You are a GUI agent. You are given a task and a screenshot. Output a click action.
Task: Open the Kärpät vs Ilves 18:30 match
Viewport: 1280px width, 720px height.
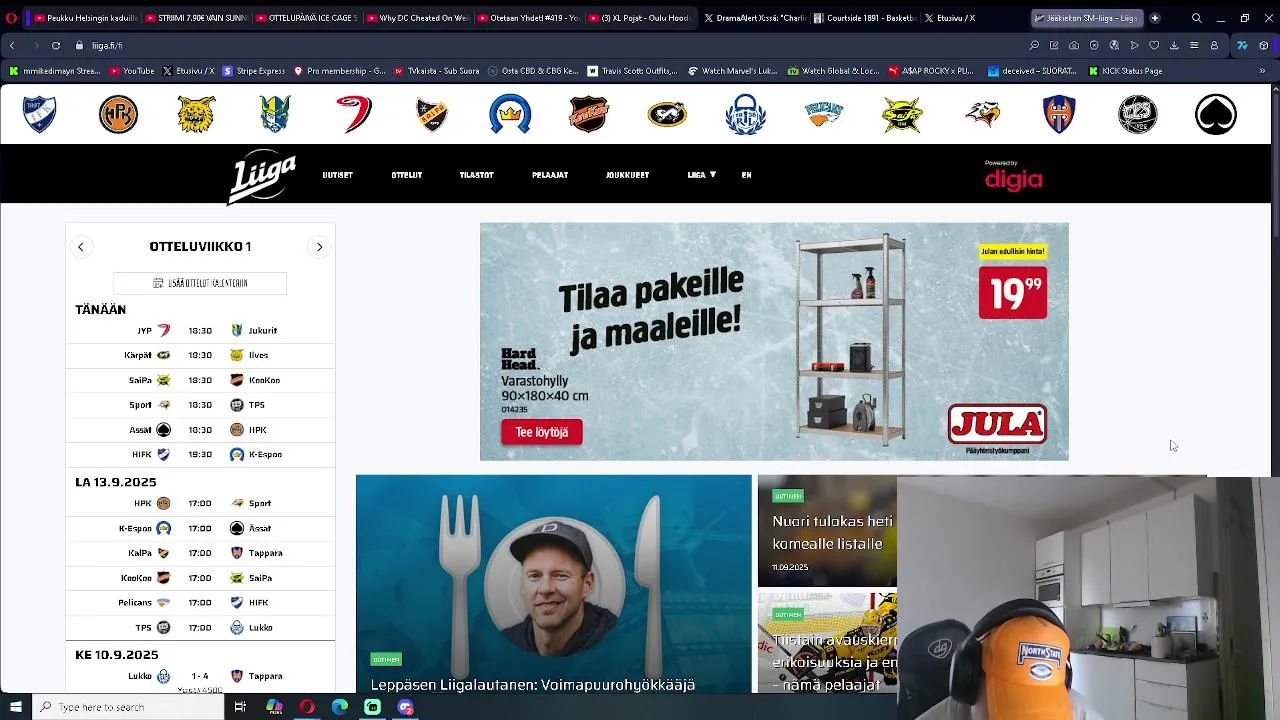(200, 355)
